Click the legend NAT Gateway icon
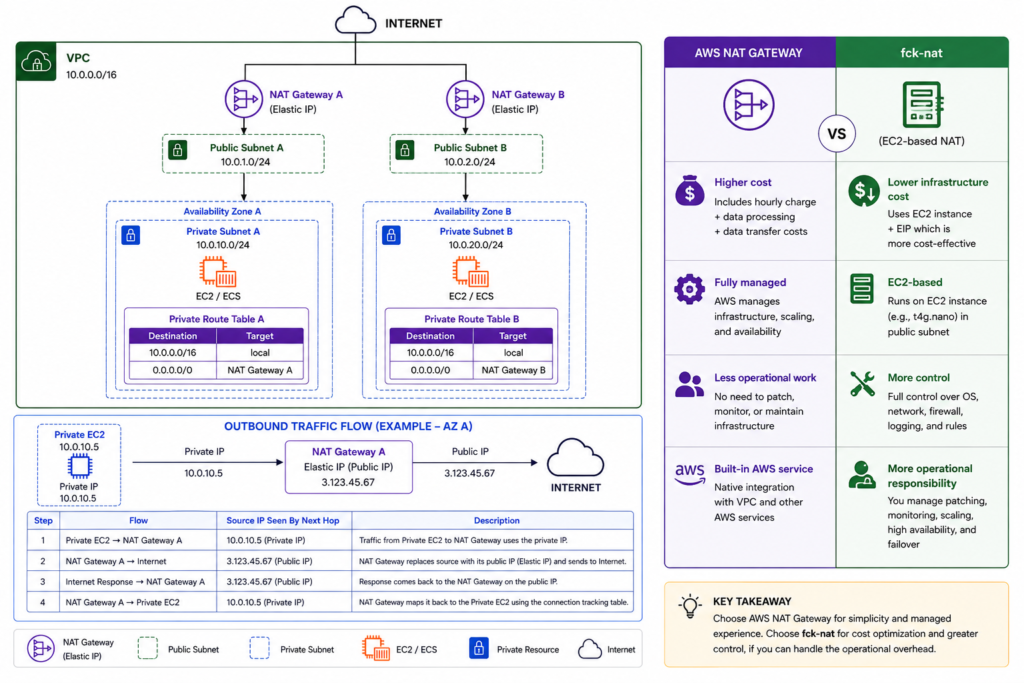This screenshot has width=1024, height=683. pos(40,649)
